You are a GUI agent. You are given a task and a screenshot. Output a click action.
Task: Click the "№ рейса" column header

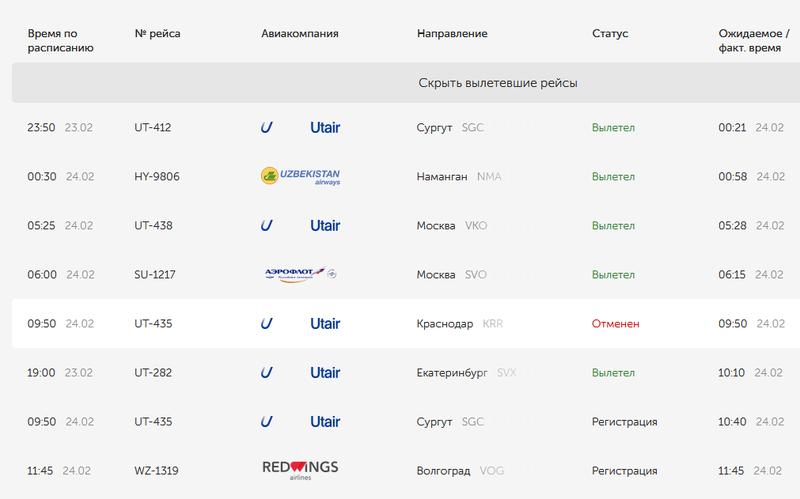point(157,34)
